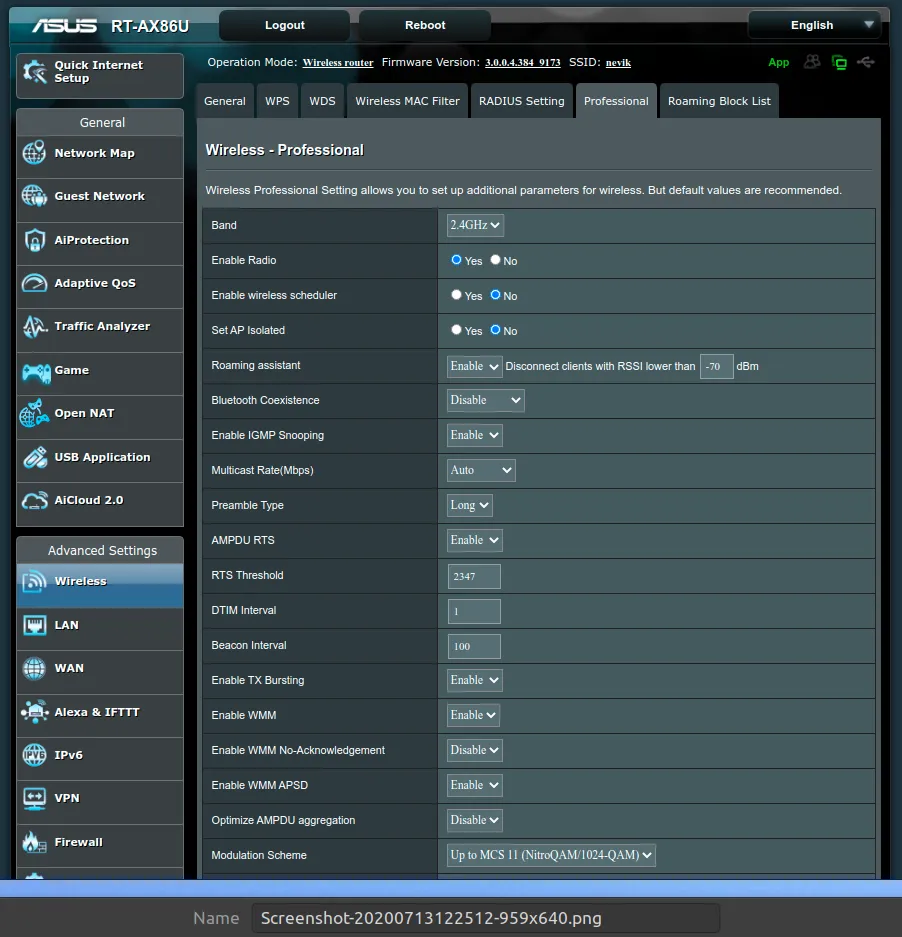This screenshot has width=902, height=937.
Task: Change the Bluetooth Coexistence dropdown
Action: click(x=485, y=399)
